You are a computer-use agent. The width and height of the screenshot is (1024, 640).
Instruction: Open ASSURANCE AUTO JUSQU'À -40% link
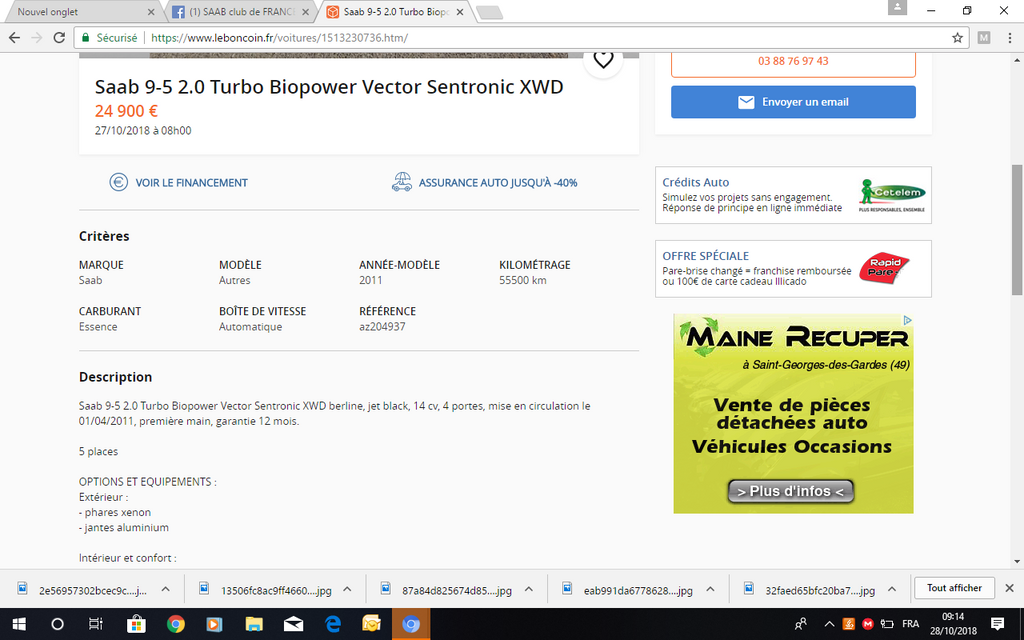click(485, 183)
